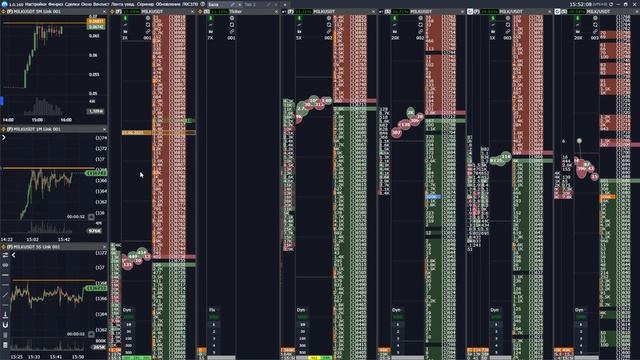Add a new workspace tab with plus
This screenshot has width=640, height=360.
tap(285, 4)
